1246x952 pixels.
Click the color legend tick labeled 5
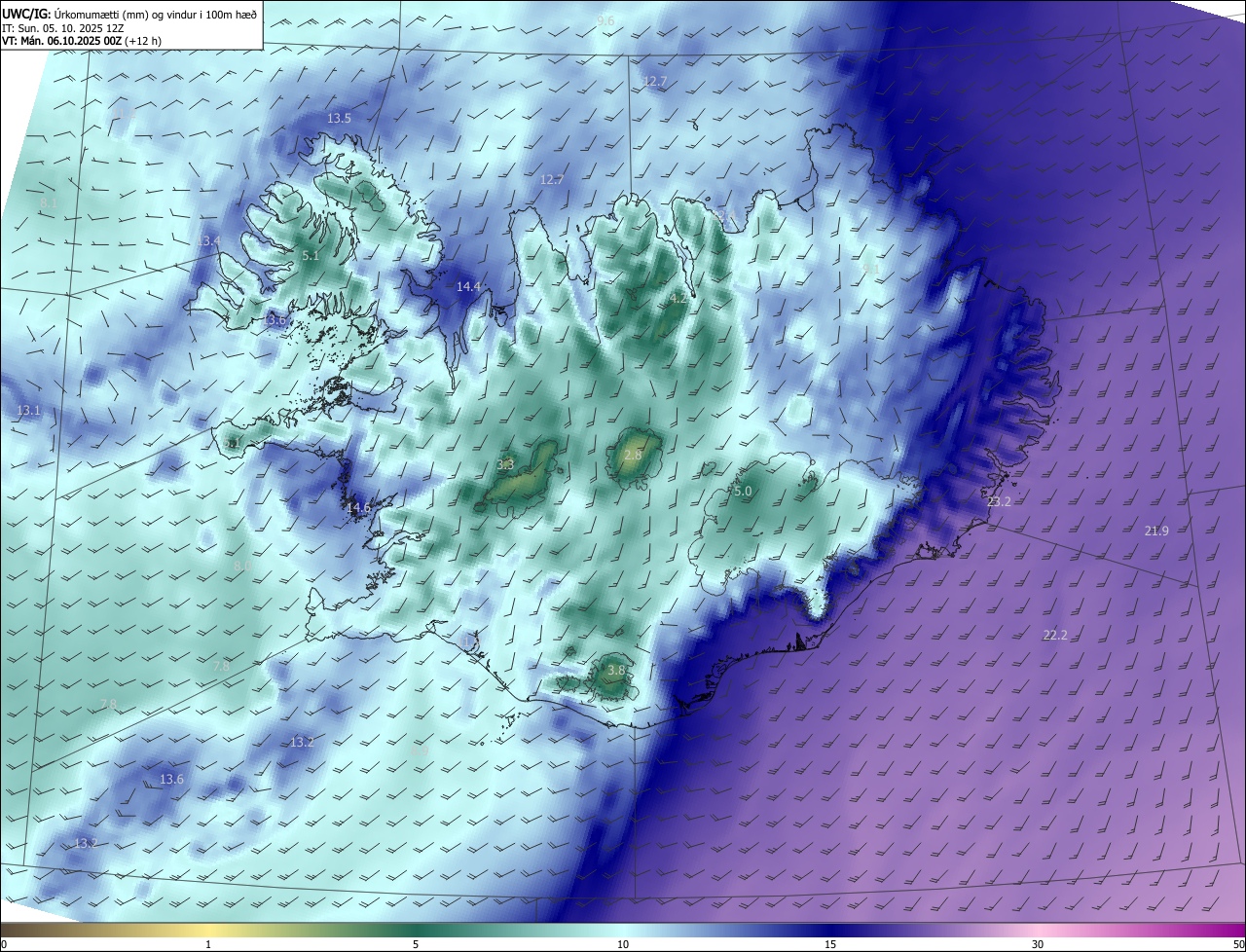click(416, 944)
